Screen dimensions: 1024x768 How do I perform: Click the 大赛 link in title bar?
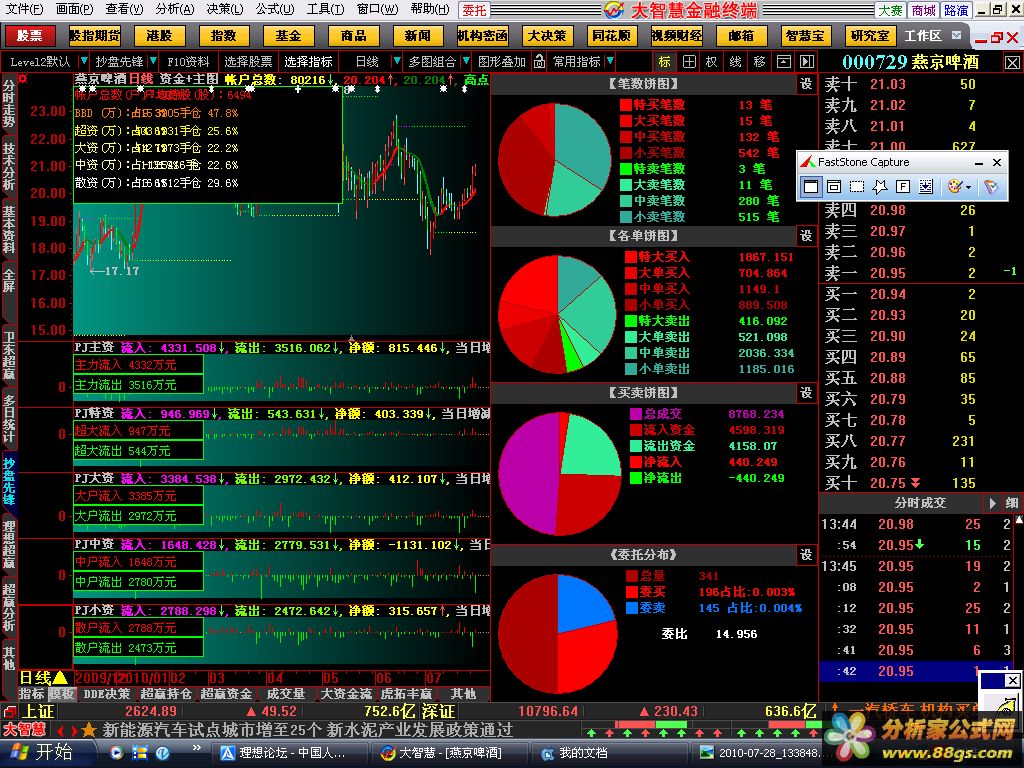(x=890, y=10)
